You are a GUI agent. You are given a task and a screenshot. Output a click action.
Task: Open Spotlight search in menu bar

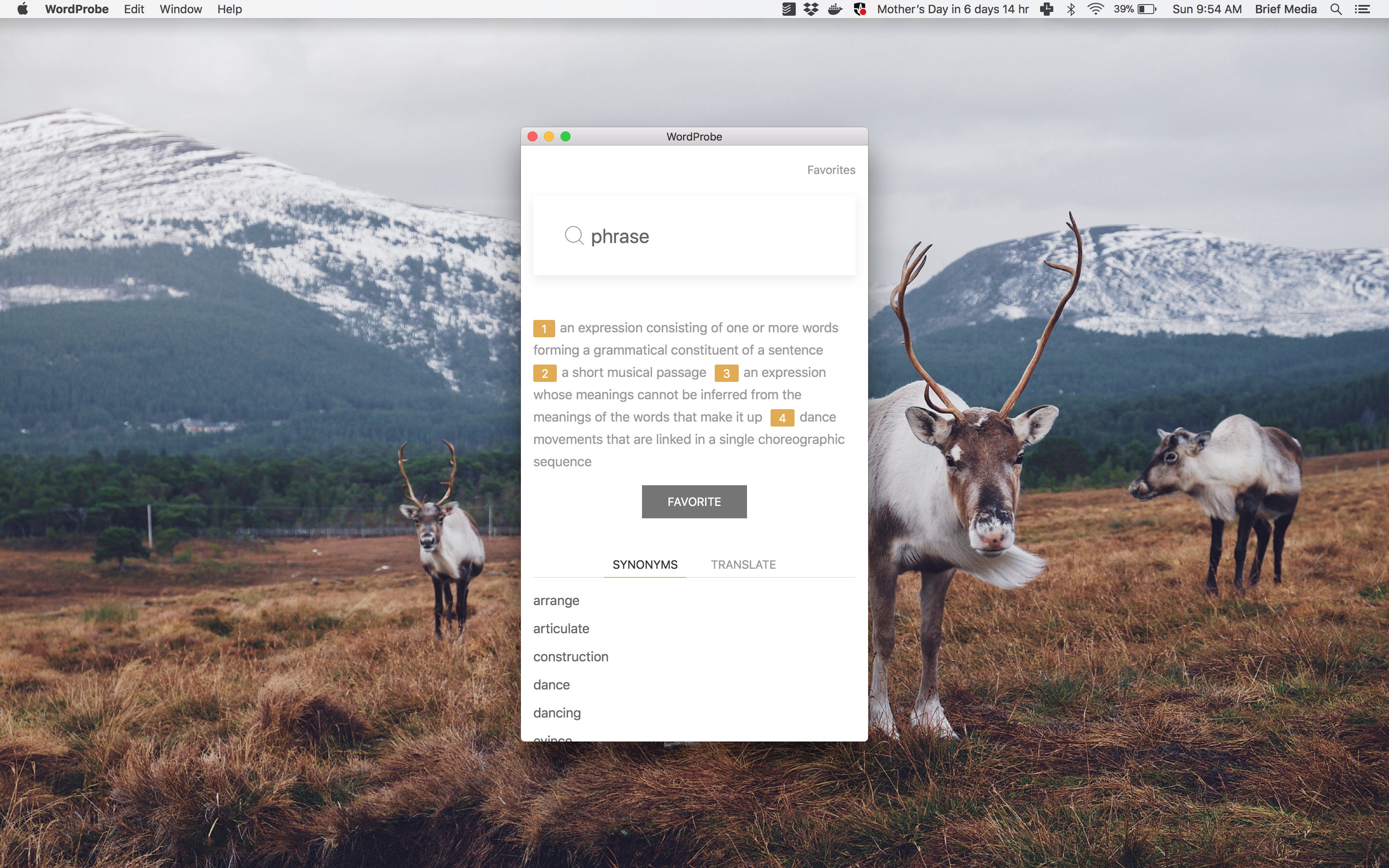click(1336, 9)
